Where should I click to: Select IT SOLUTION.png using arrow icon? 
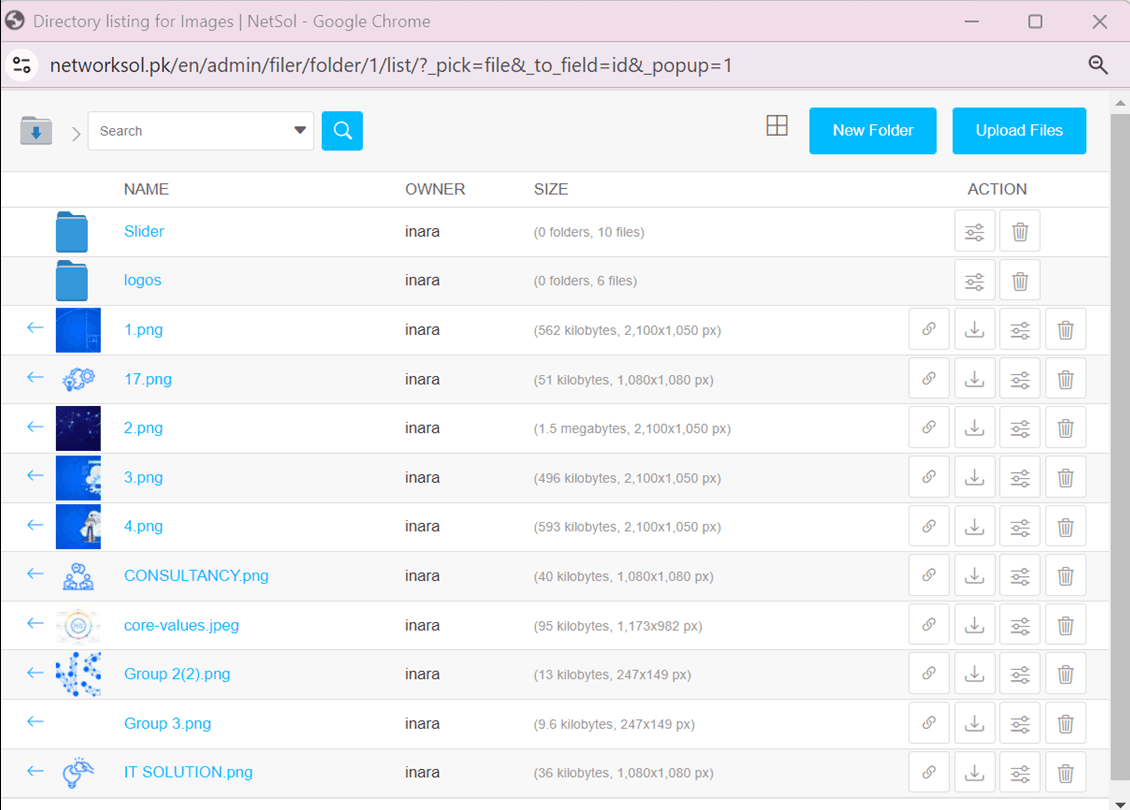(x=35, y=770)
